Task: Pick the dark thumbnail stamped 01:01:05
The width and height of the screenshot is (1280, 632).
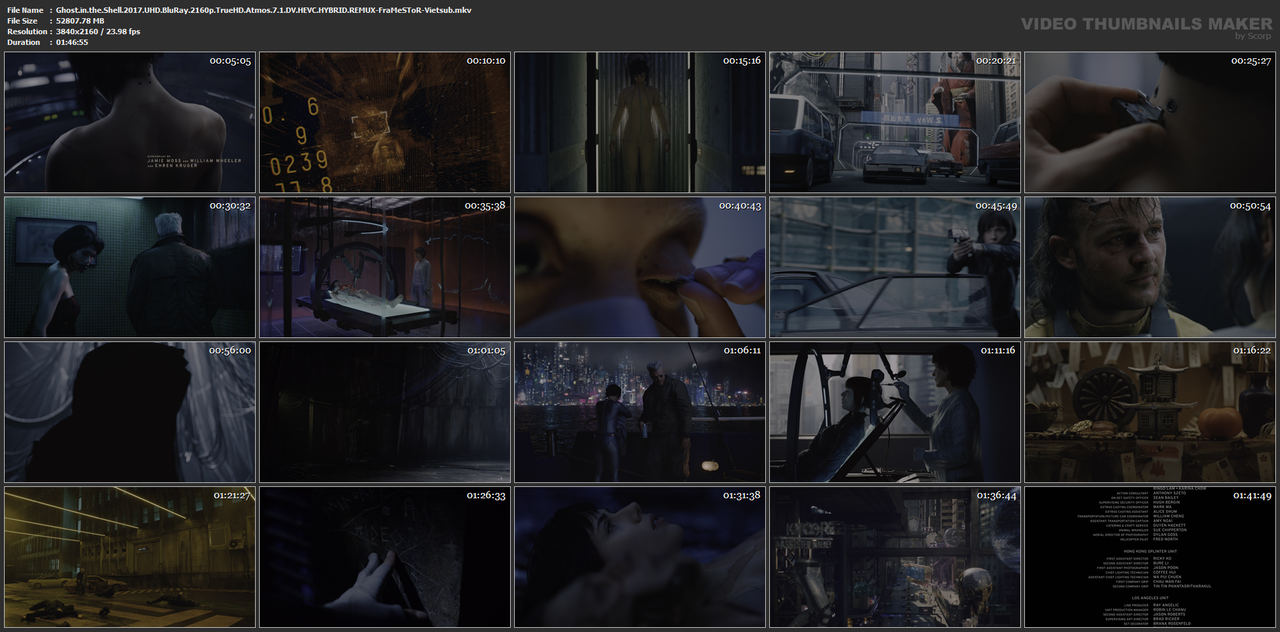Action: pyautogui.click(x=385, y=412)
